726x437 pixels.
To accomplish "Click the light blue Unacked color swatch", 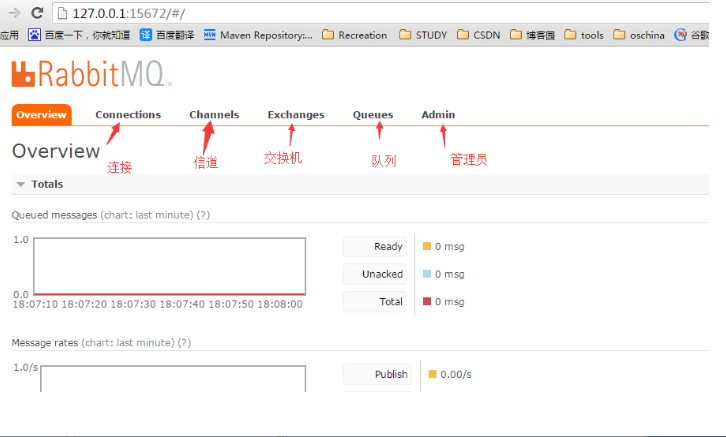I will (427, 274).
